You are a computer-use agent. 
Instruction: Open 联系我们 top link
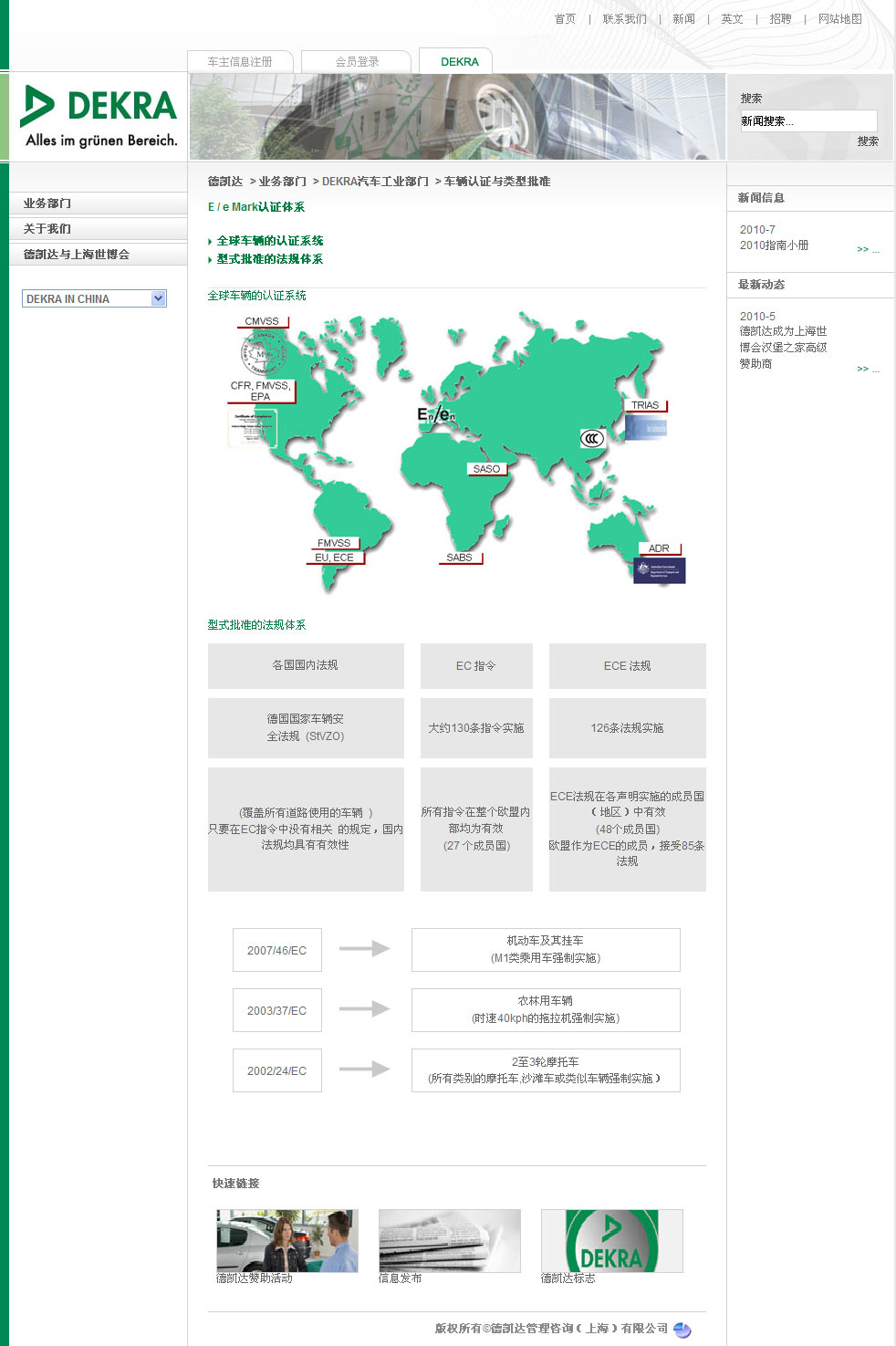[x=625, y=19]
